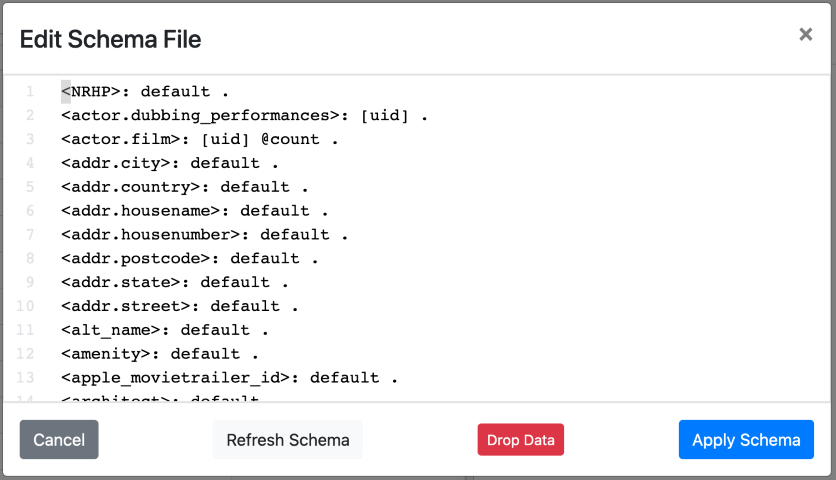The image size is (836, 480).
Task: Place cursor on addr.postcode line
Action: (x=190, y=259)
